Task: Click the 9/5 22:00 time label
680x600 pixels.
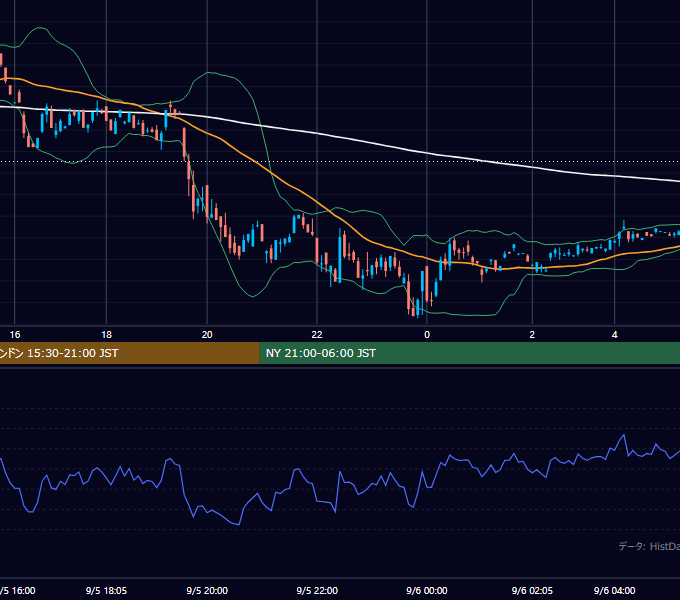Action: pos(317,590)
